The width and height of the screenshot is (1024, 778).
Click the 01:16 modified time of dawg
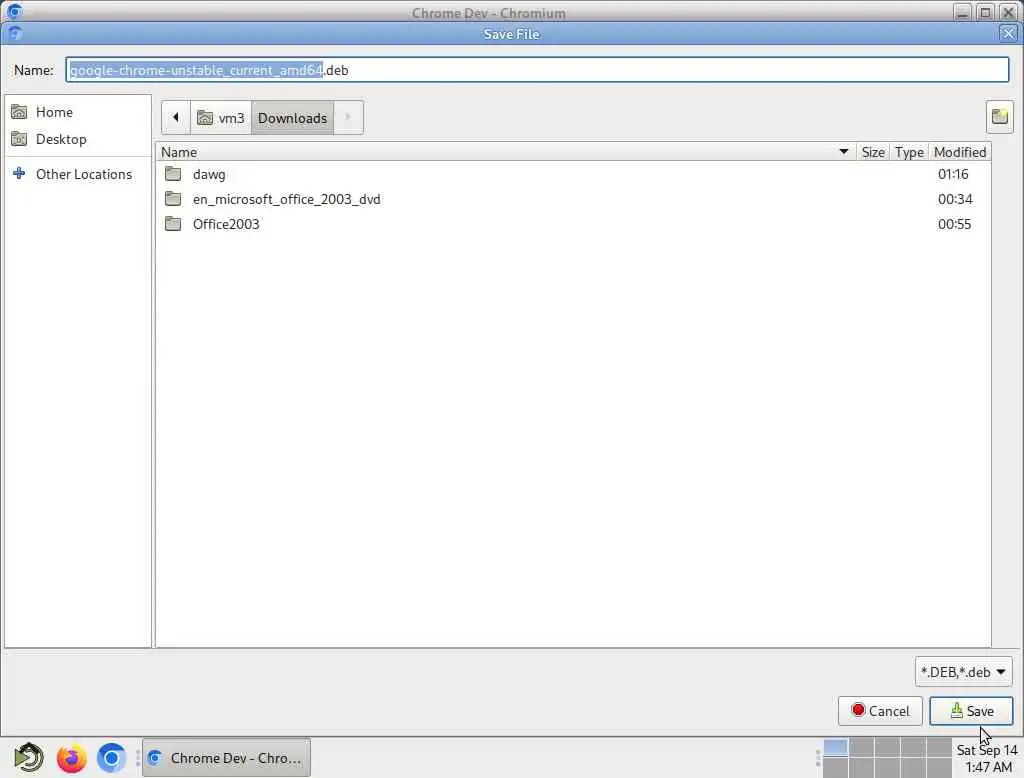953,174
